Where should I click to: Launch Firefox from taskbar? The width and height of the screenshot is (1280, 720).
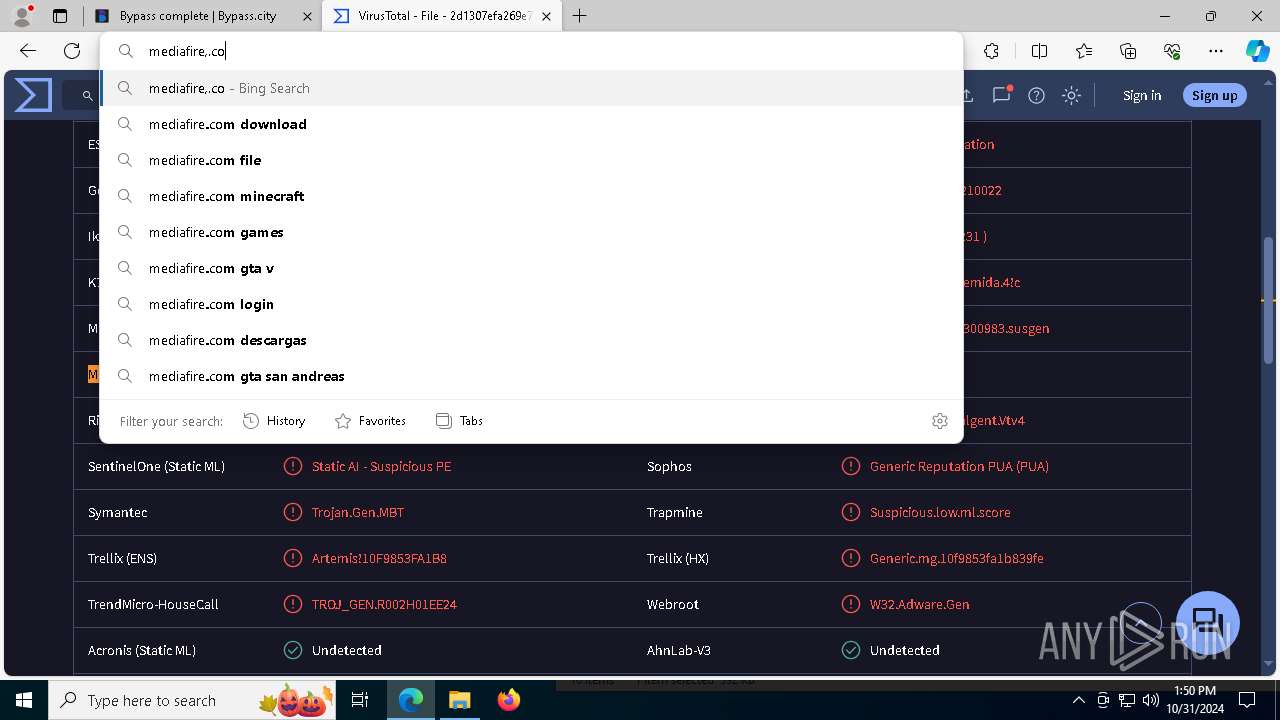(x=508, y=700)
